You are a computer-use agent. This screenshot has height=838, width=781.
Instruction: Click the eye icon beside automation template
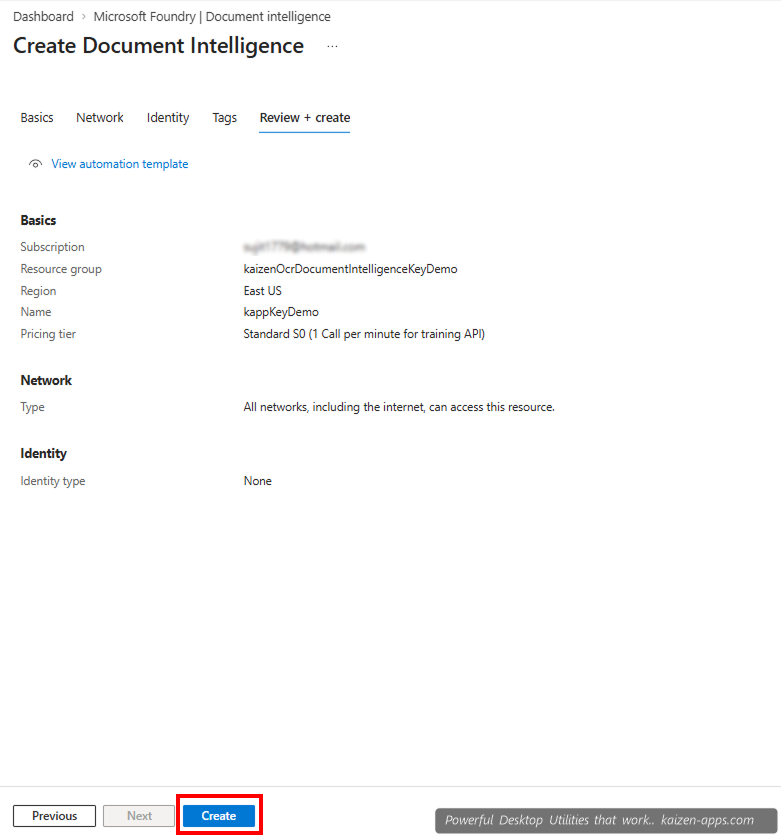point(35,164)
